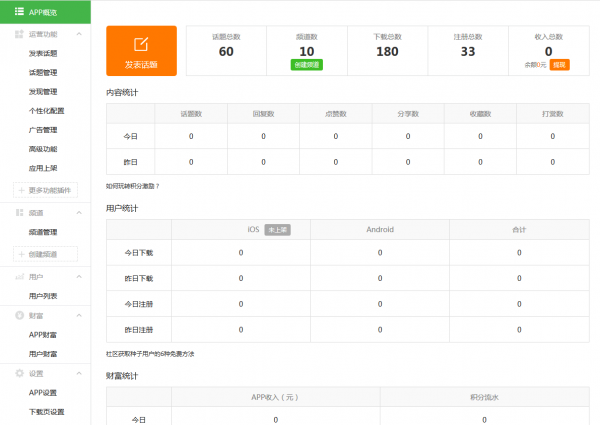Click the 话题总数 value 60
Viewport: 600px width, 425px height.
(226, 51)
